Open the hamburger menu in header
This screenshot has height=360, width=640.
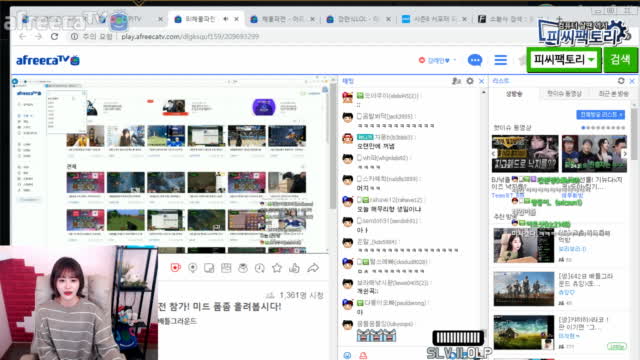tap(500, 60)
